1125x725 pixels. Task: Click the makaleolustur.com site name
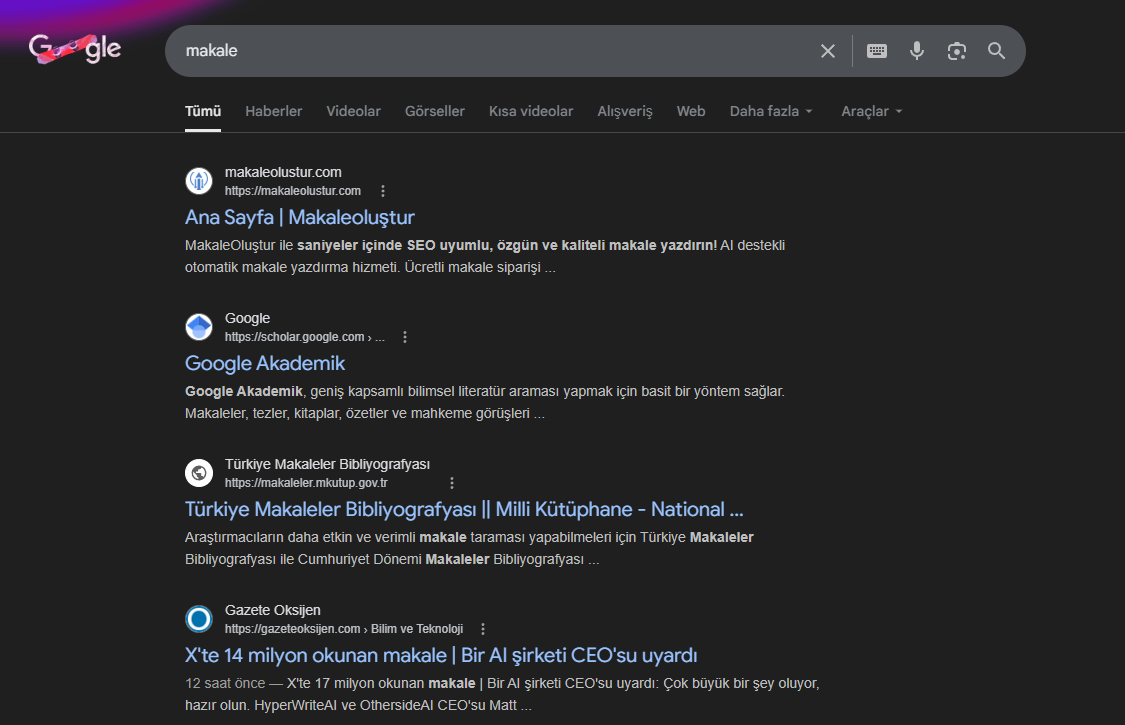[283, 172]
